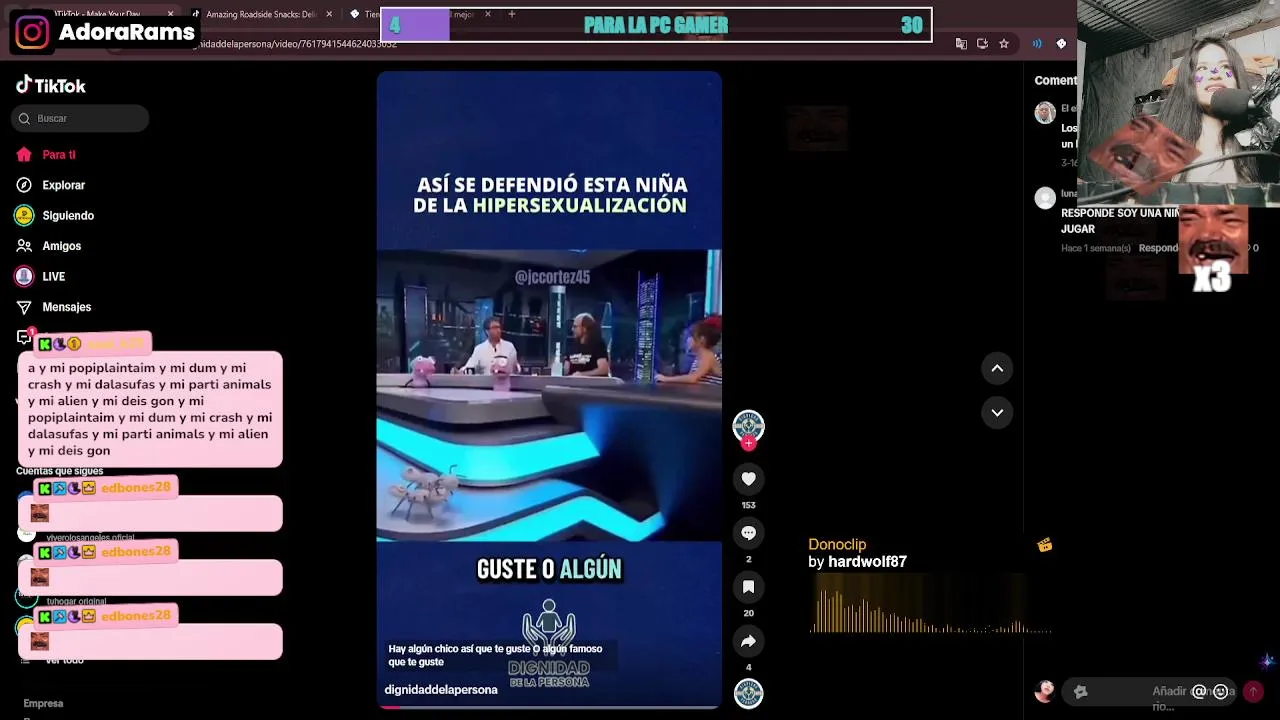1280x720 pixels.
Task: Click the Para ti home icon
Action: click(x=24, y=155)
